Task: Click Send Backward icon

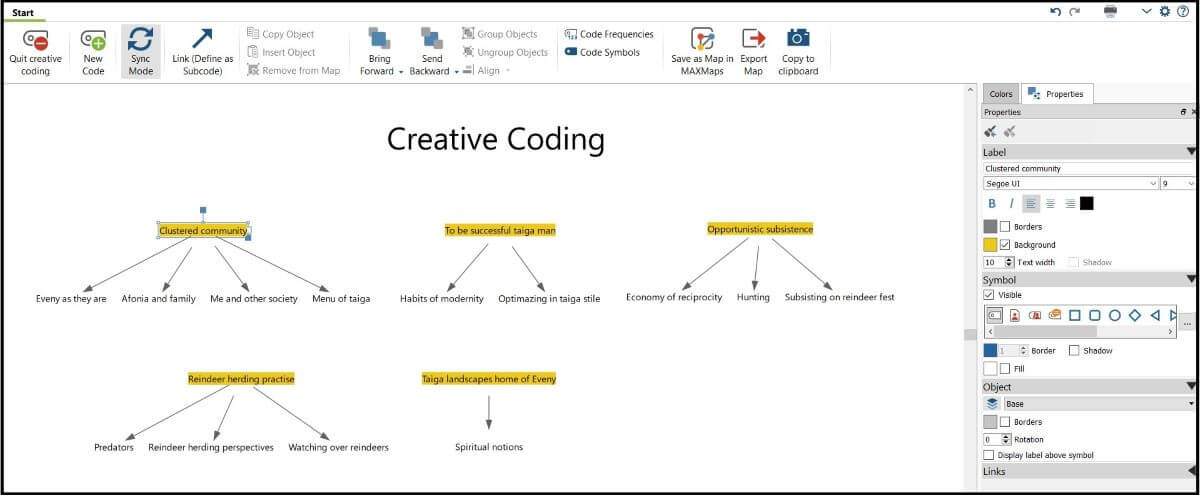Action: coord(432,39)
